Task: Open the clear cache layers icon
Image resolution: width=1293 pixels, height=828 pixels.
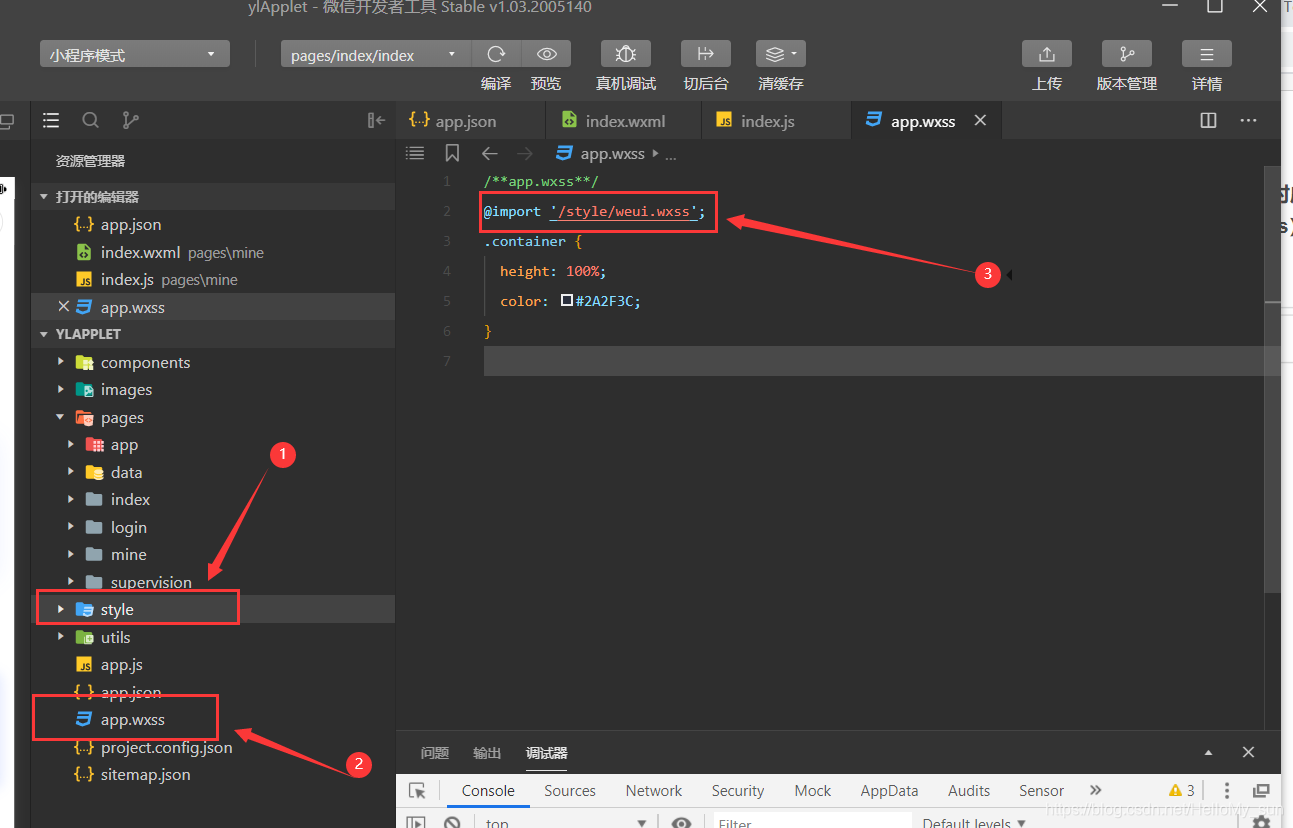Action: coord(781,54)
